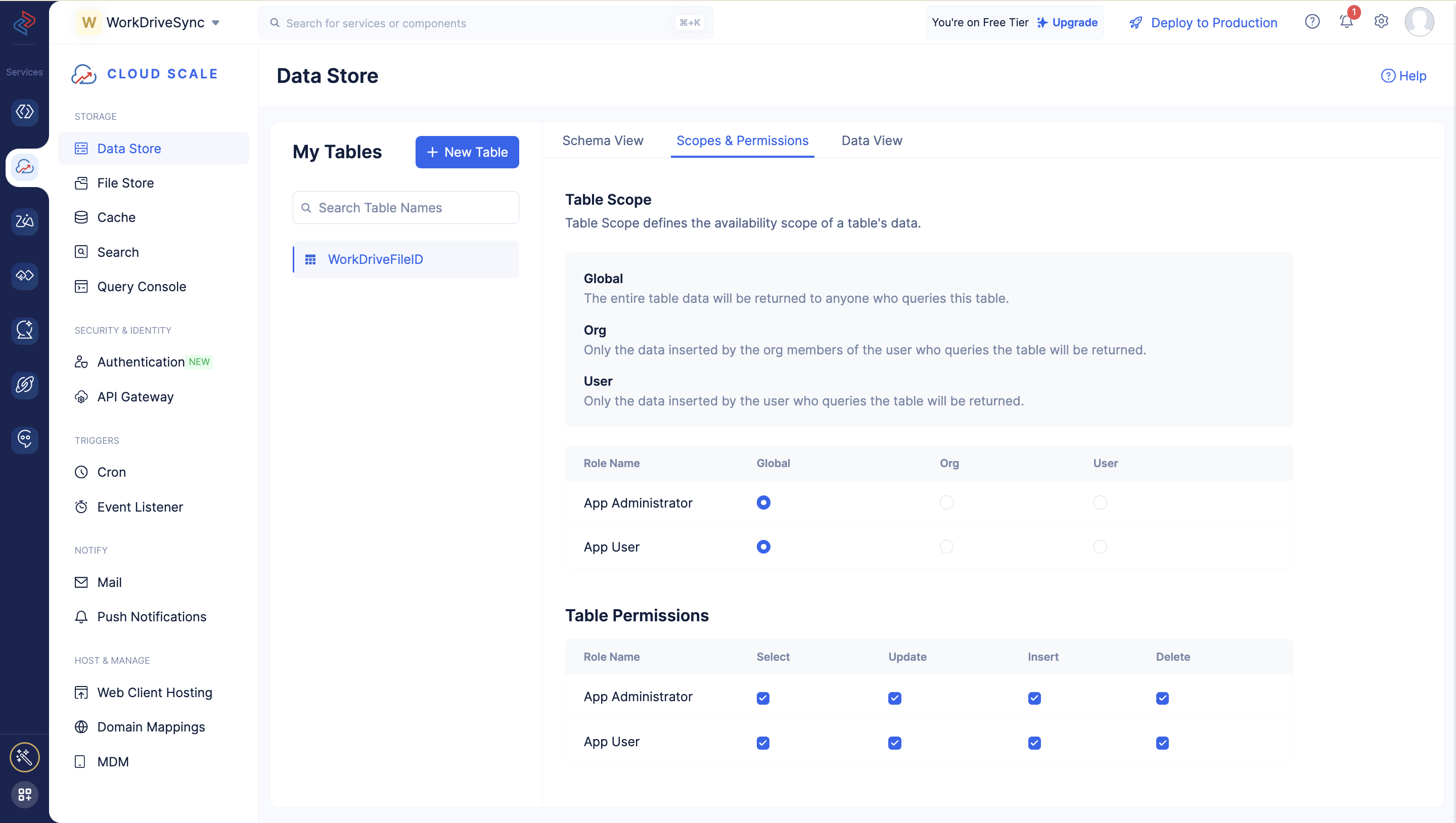Toggle Update permission for App Administrator
The image size is (1456, 823).
click(895, 698)
